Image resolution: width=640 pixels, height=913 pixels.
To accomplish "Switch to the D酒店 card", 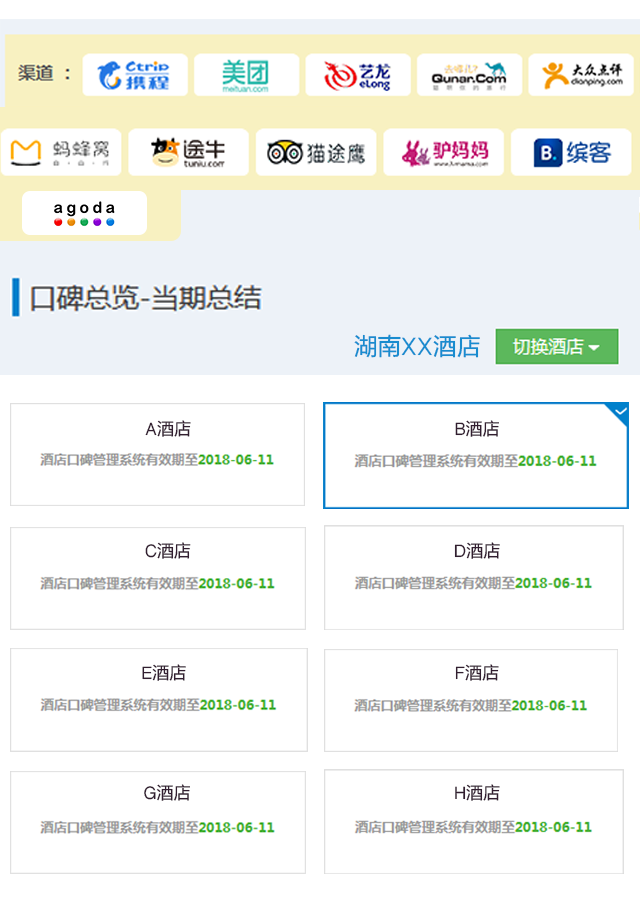I will click(474, 578).
